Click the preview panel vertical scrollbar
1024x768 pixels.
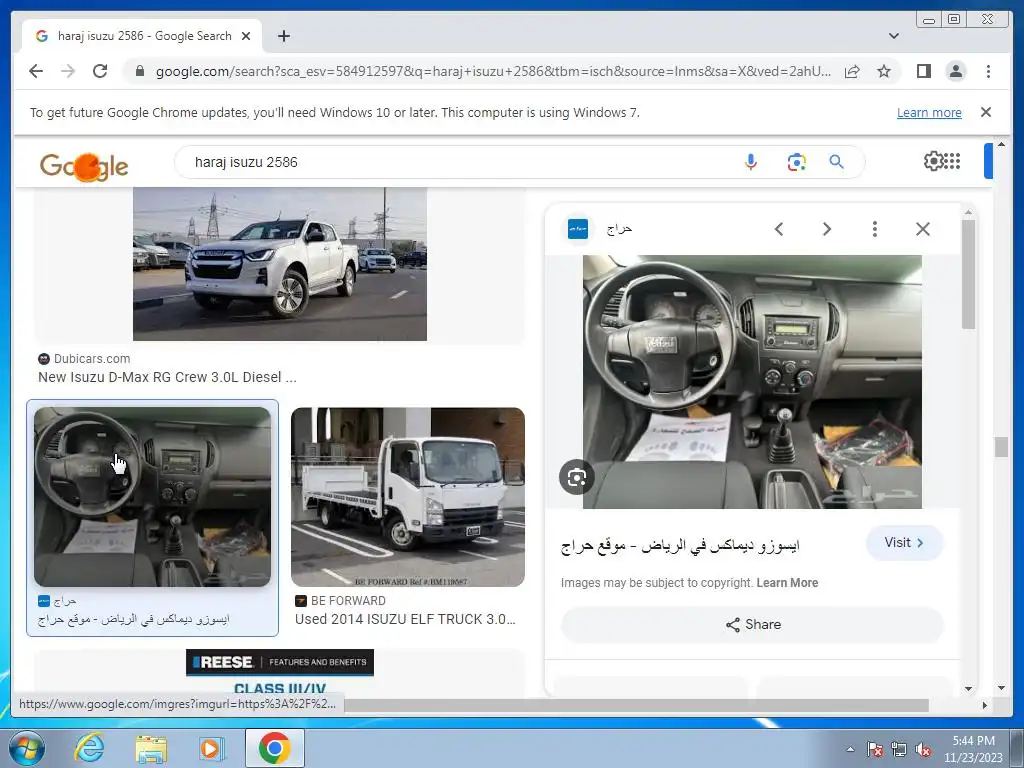[968, 274]
